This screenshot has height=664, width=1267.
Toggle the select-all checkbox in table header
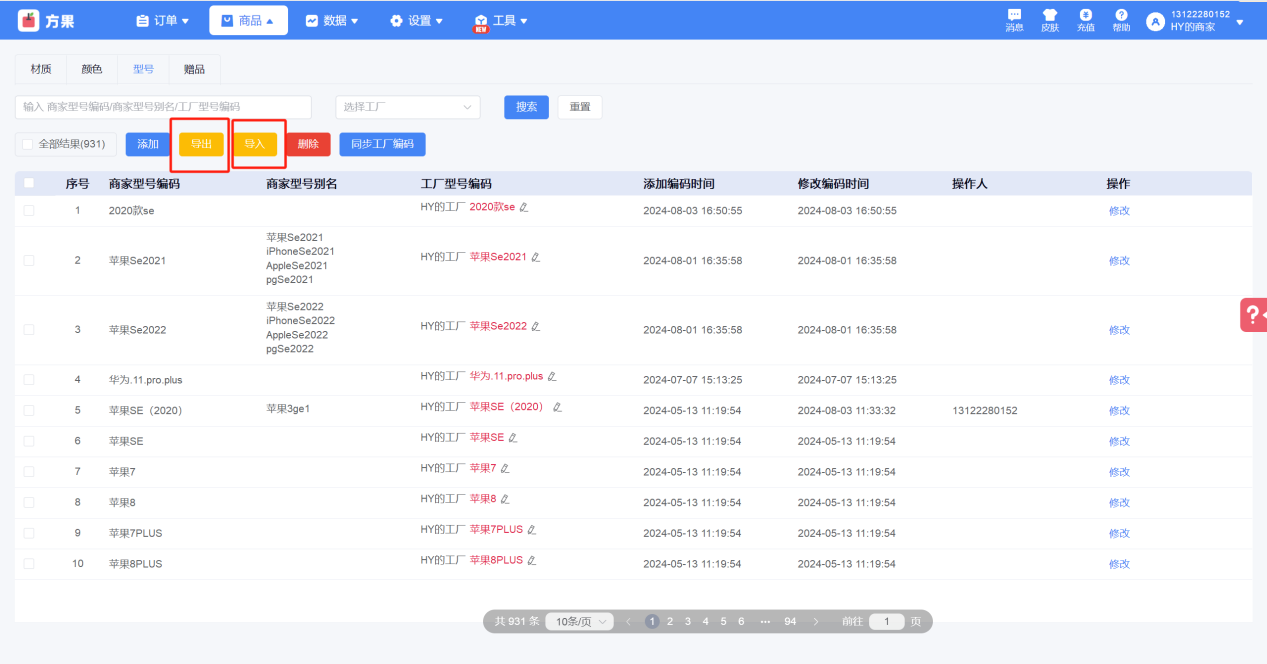pos(29,183)
